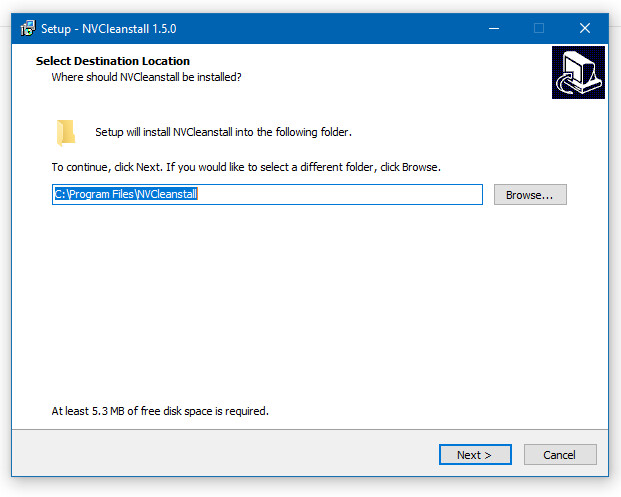Click the disabled maximize button
This screenshot has height=497, width=621.
[x=539, y=28]
